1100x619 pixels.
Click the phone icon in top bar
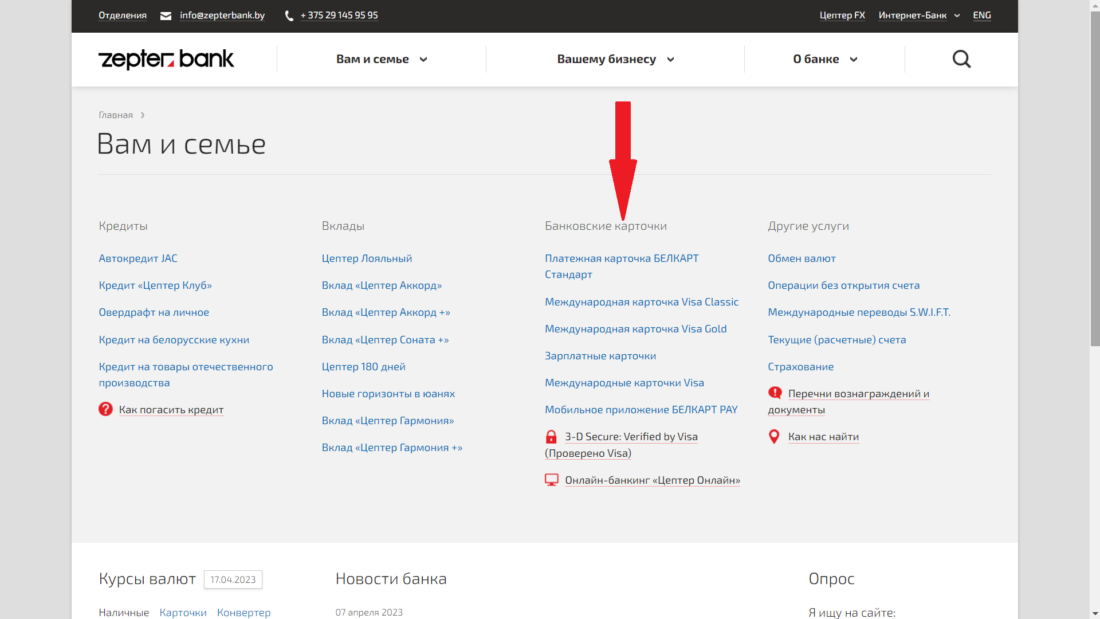point(289,16)
